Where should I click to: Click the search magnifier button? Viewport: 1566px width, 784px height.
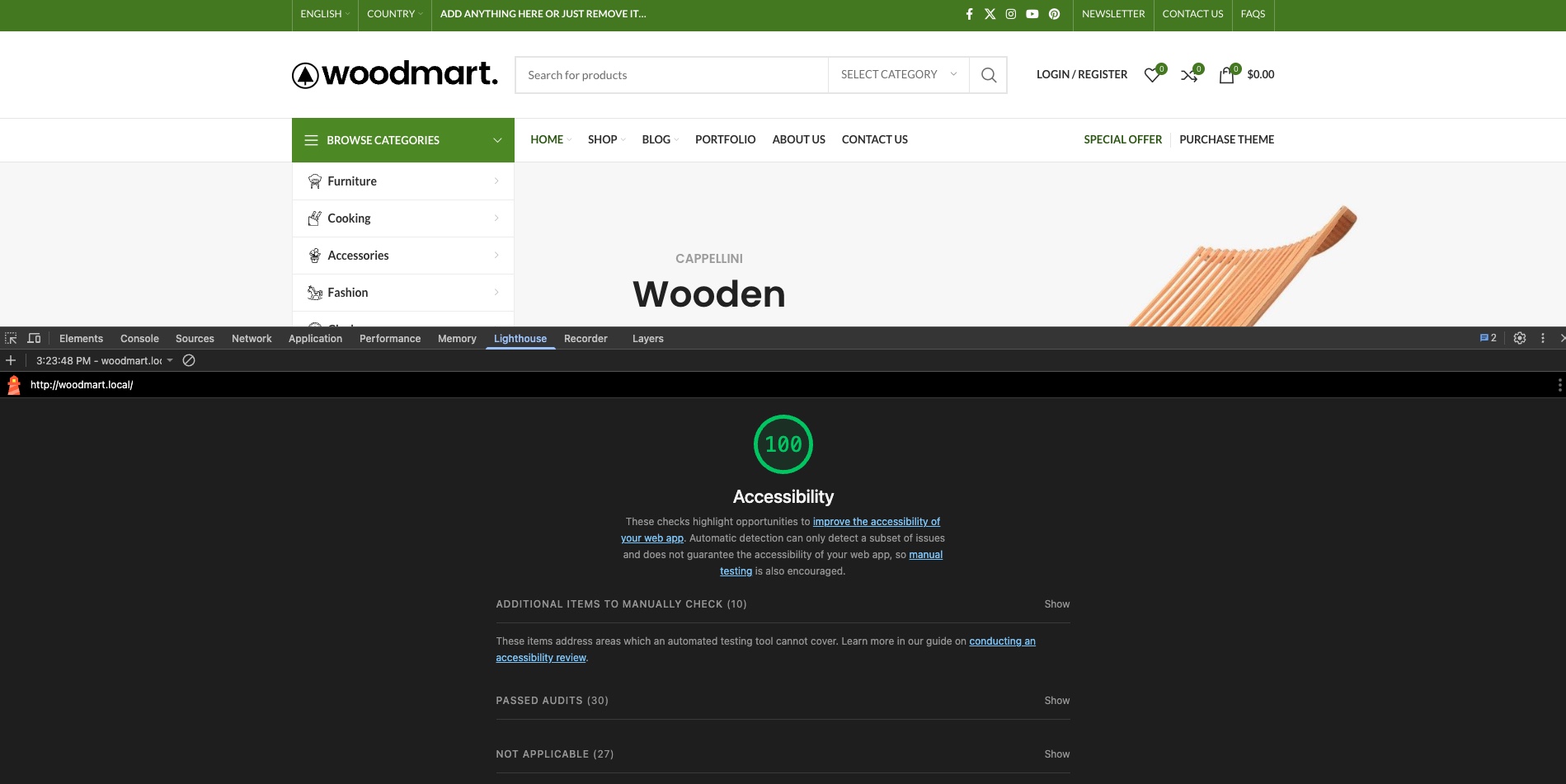988,75
